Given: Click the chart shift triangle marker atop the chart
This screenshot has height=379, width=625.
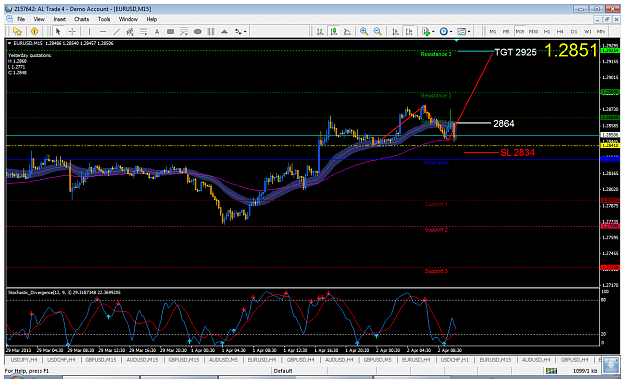Looking at the screenshot, I should pyautogui.click(x=456, y=41).
